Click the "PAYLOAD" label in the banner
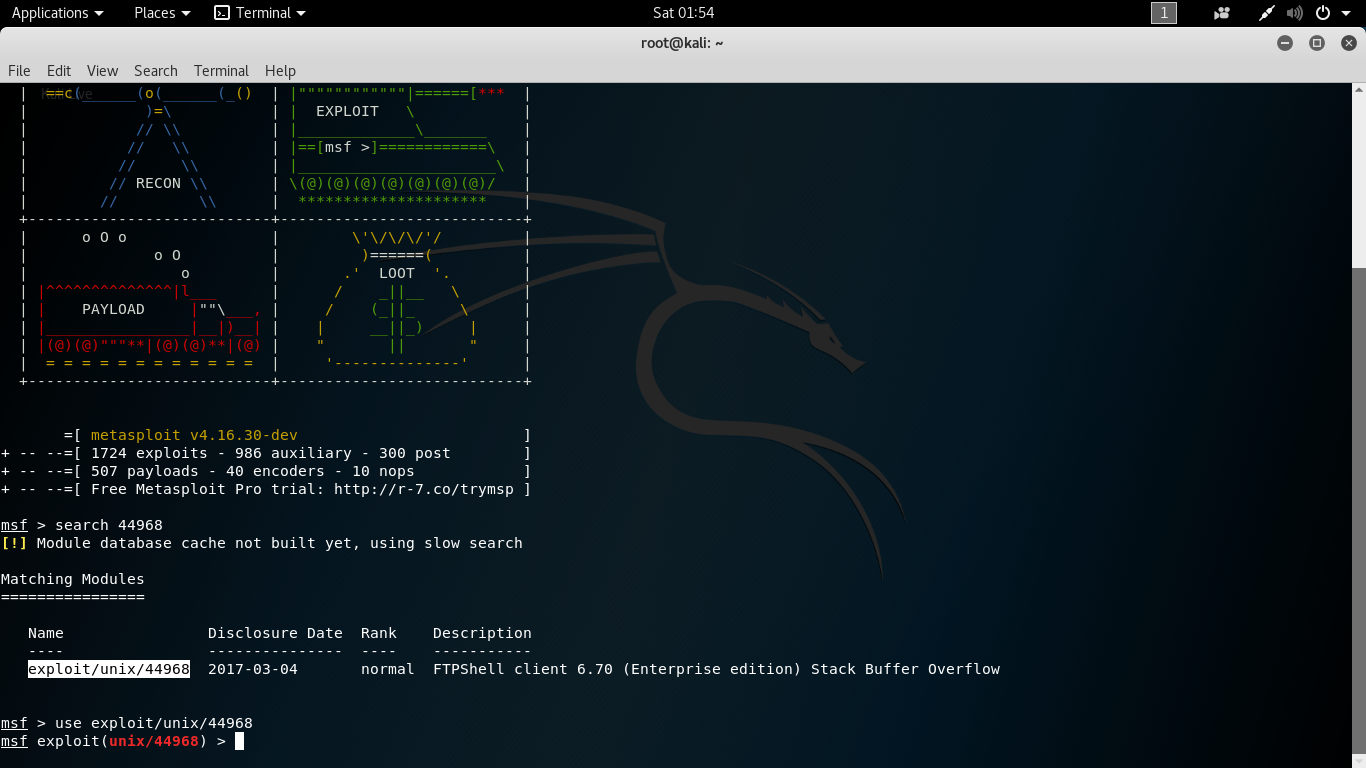The image size is (1366, 768). (x=113, y=309)
